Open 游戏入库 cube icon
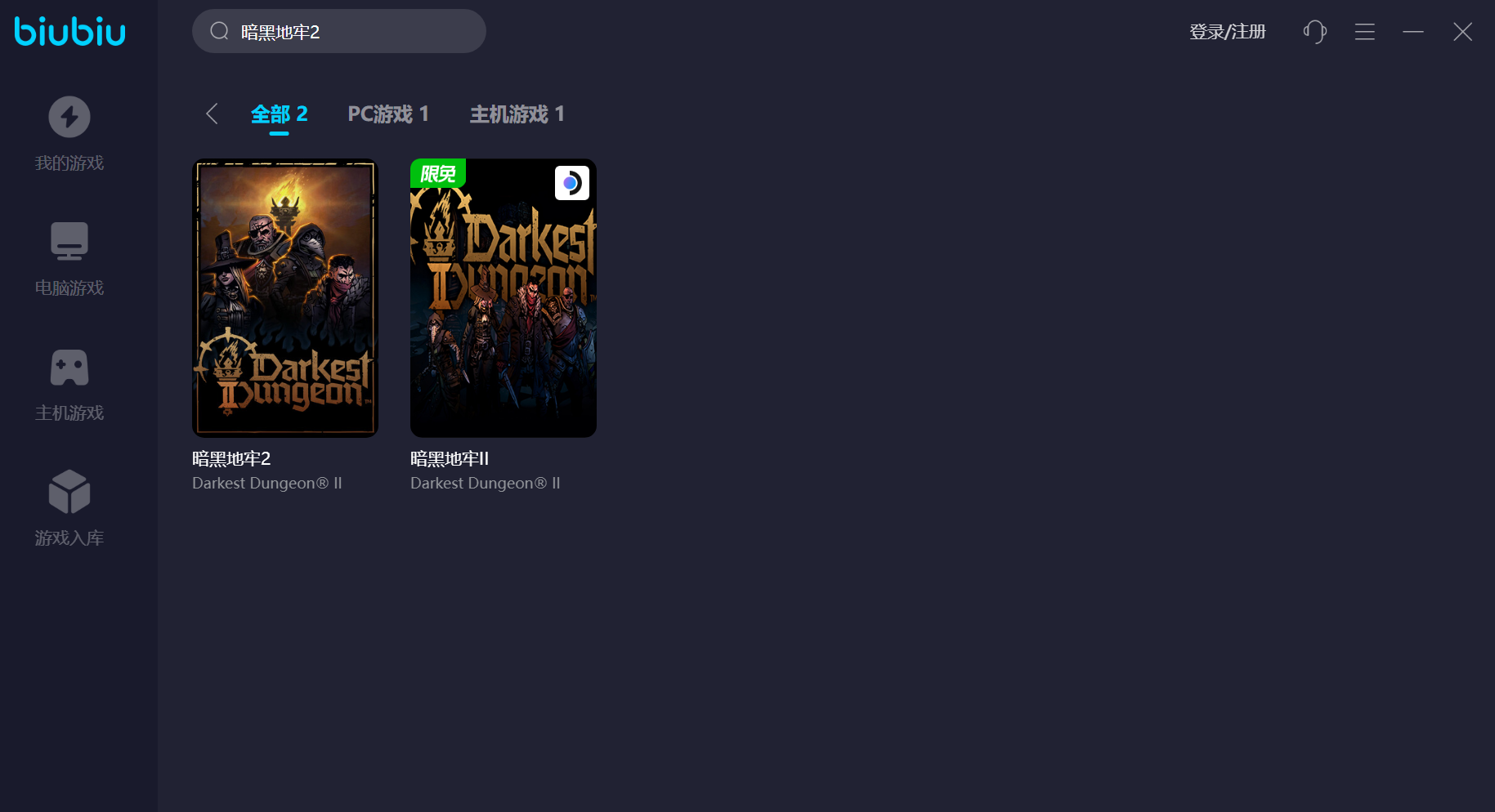The height and width of the screenshot is (812, 1495). point(69,492)
